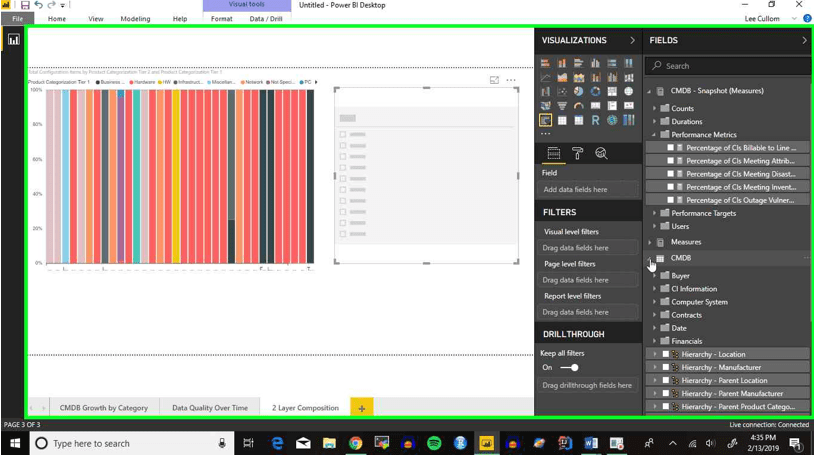Check Hierarchy - Manufacturer field
Image resolution: width=815 pixels, height=456 pixels.
point(665,367)
